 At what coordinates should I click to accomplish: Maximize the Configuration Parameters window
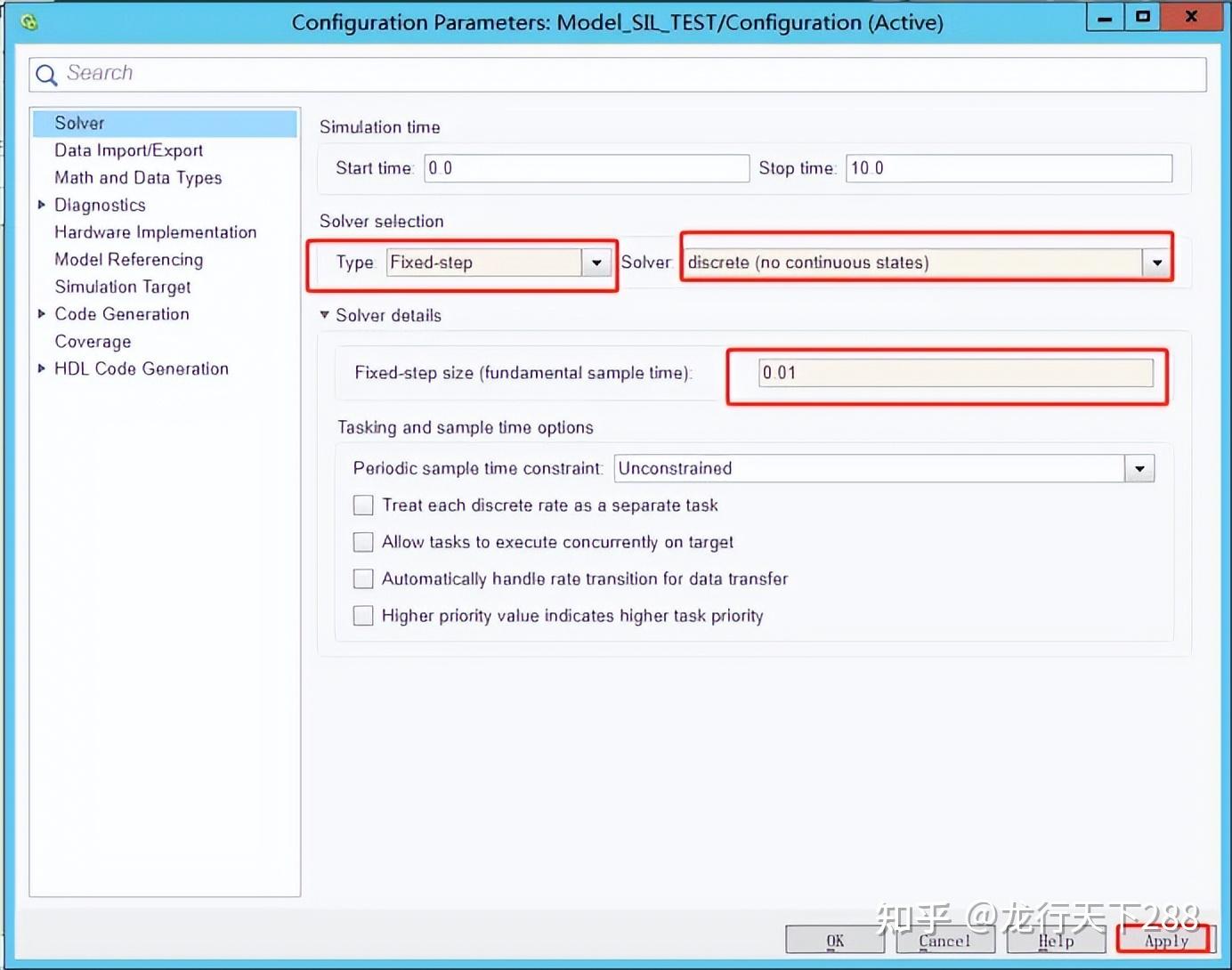click(x=1143, y=19)
